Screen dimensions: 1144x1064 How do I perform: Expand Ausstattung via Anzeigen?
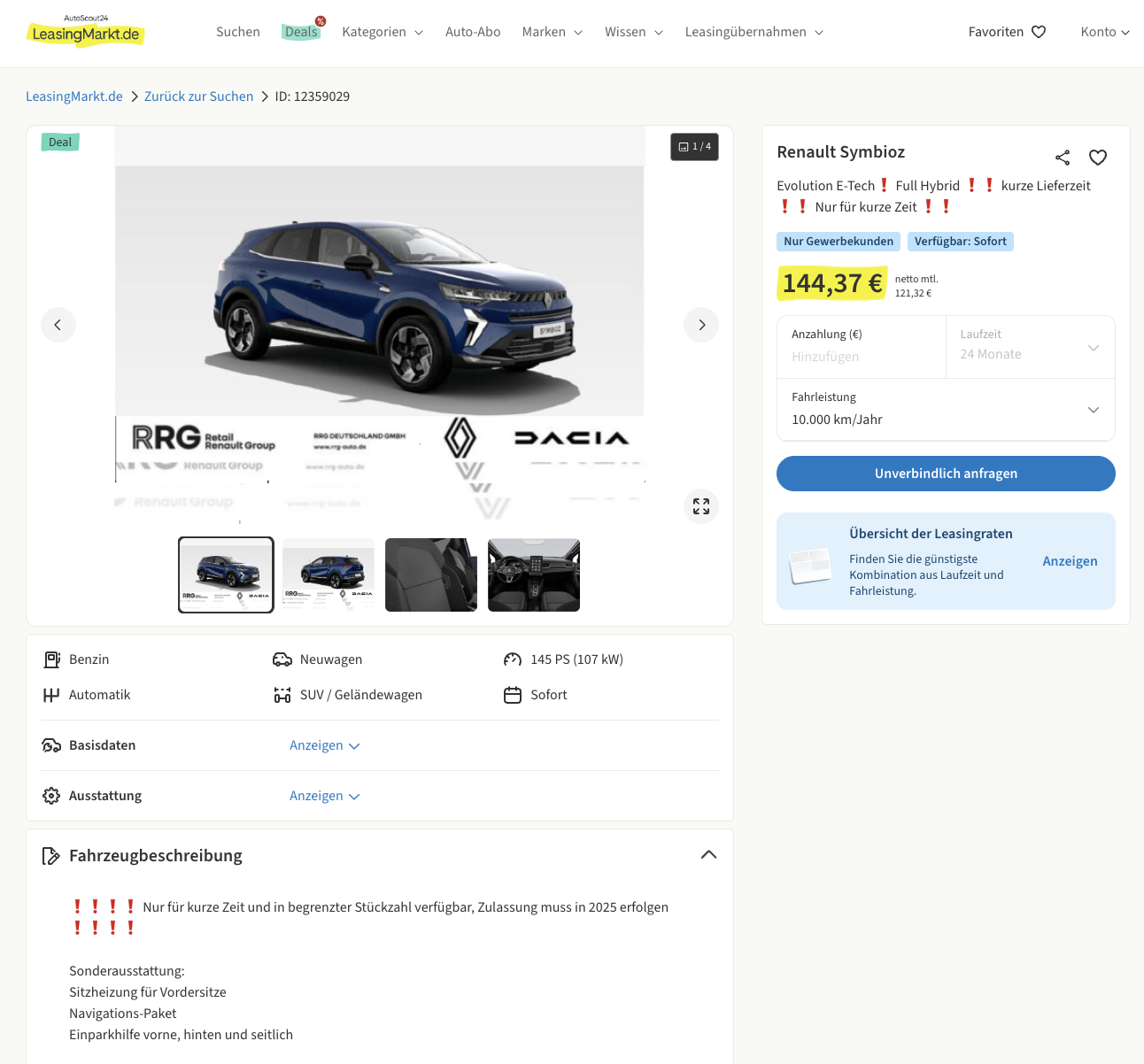point(324,796)
